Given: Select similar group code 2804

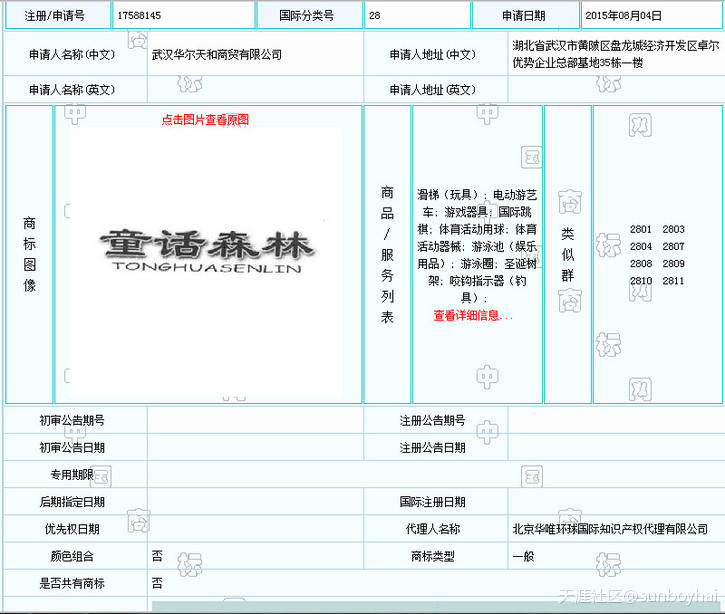Looking at the screenshot, I should [640, 246].
